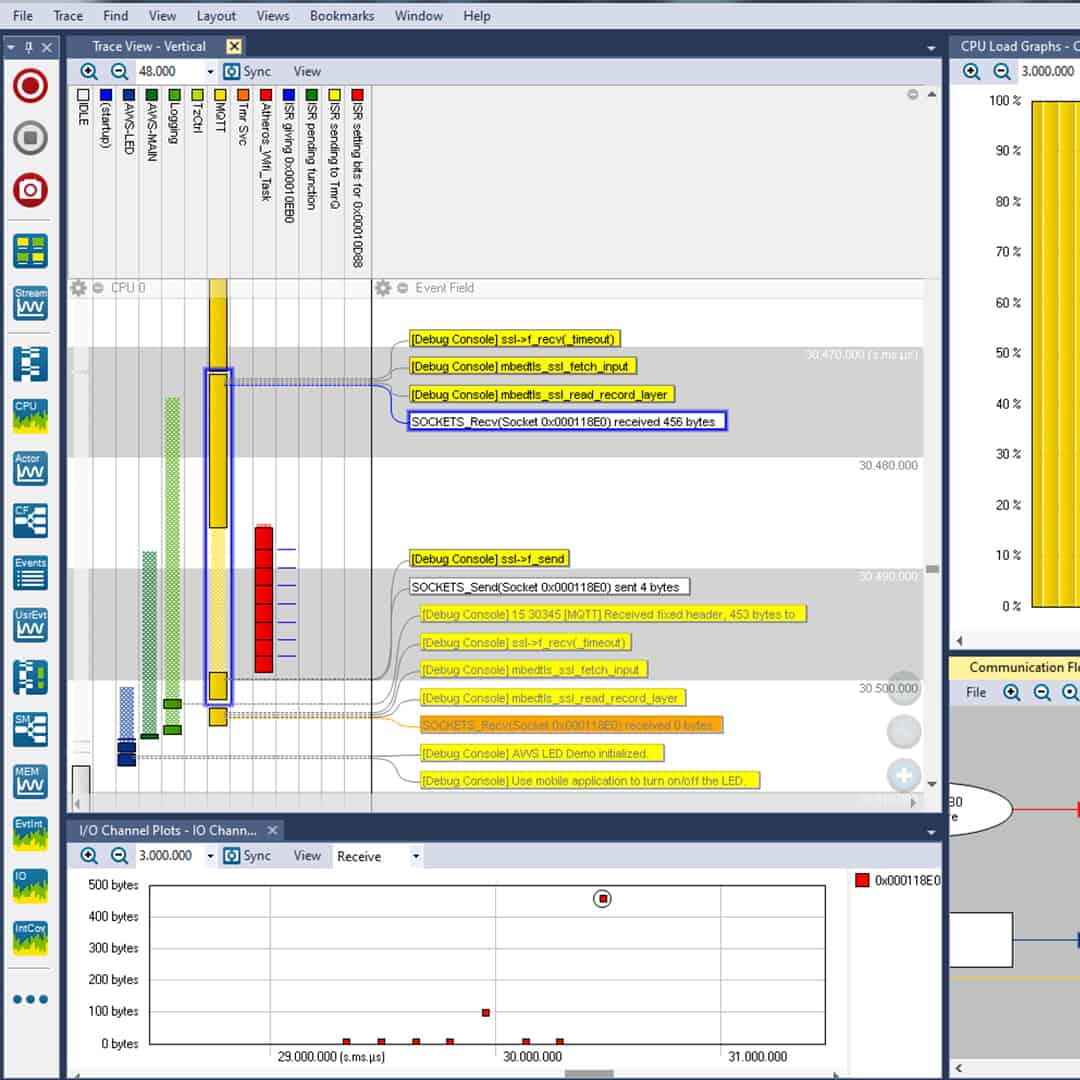Select the circled 456-byte data point

602,898
